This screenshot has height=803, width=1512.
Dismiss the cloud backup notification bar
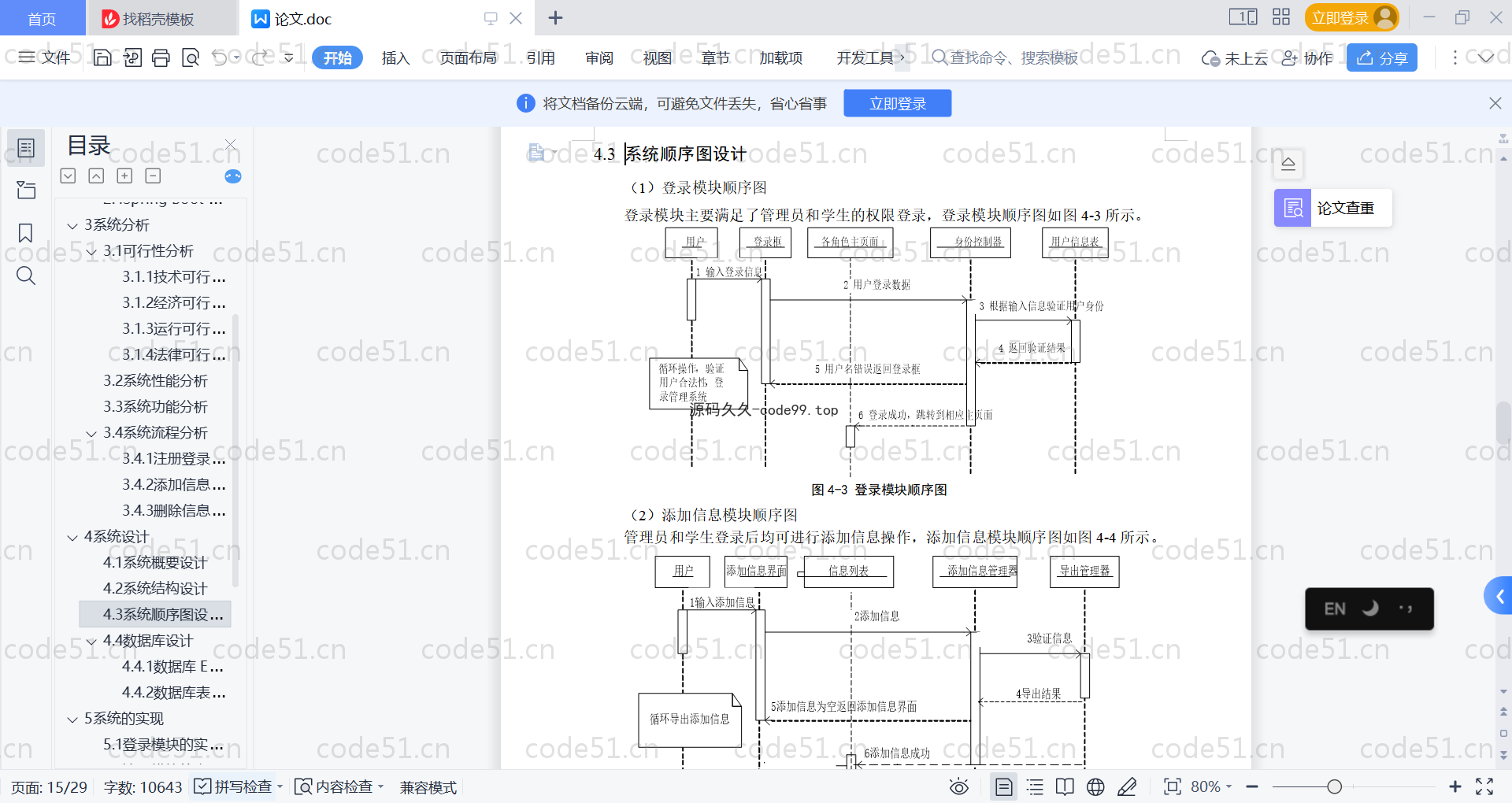[x=1495, y=103]
